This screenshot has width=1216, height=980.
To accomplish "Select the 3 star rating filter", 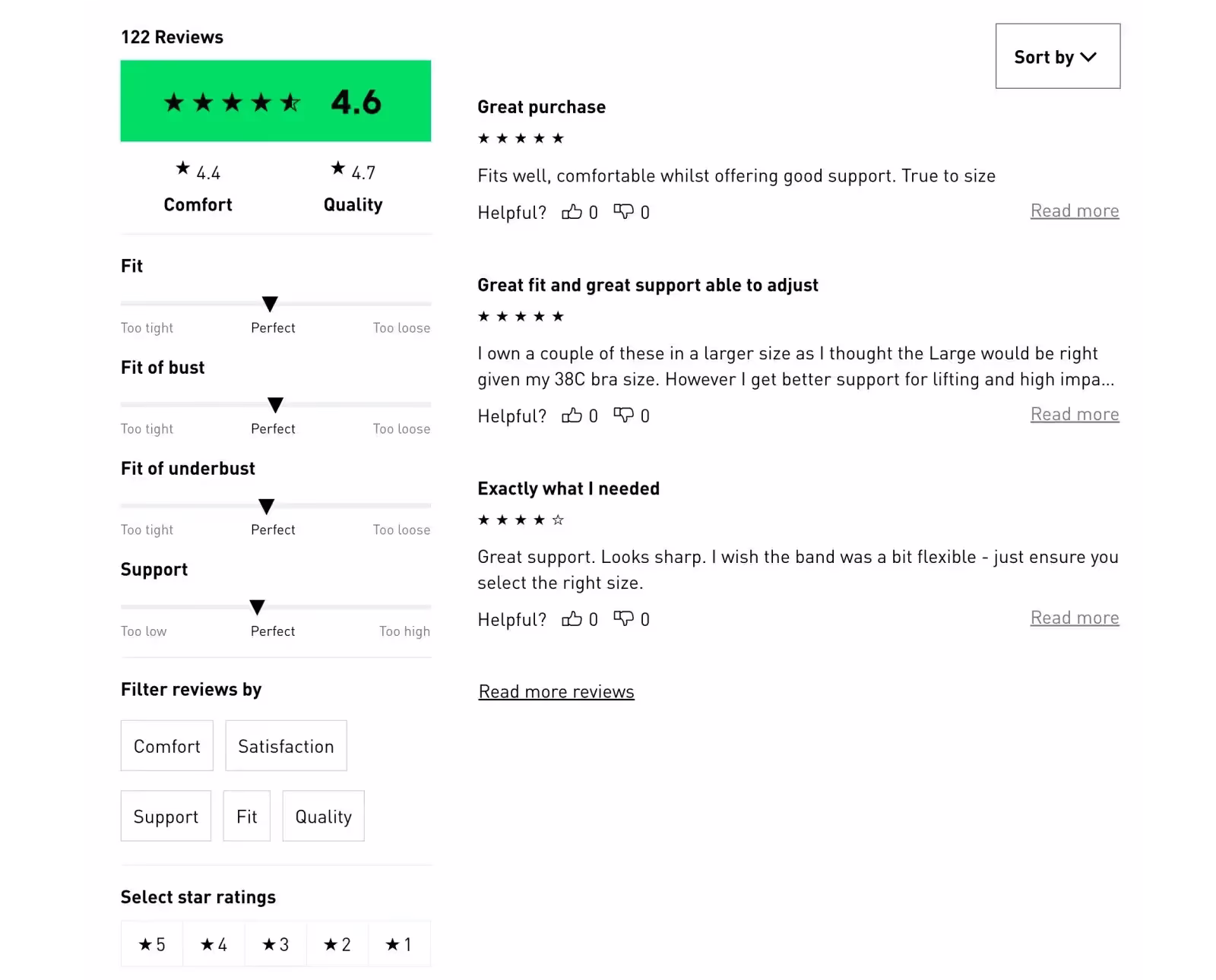I will pyautogui.click(x=275, y=944).
